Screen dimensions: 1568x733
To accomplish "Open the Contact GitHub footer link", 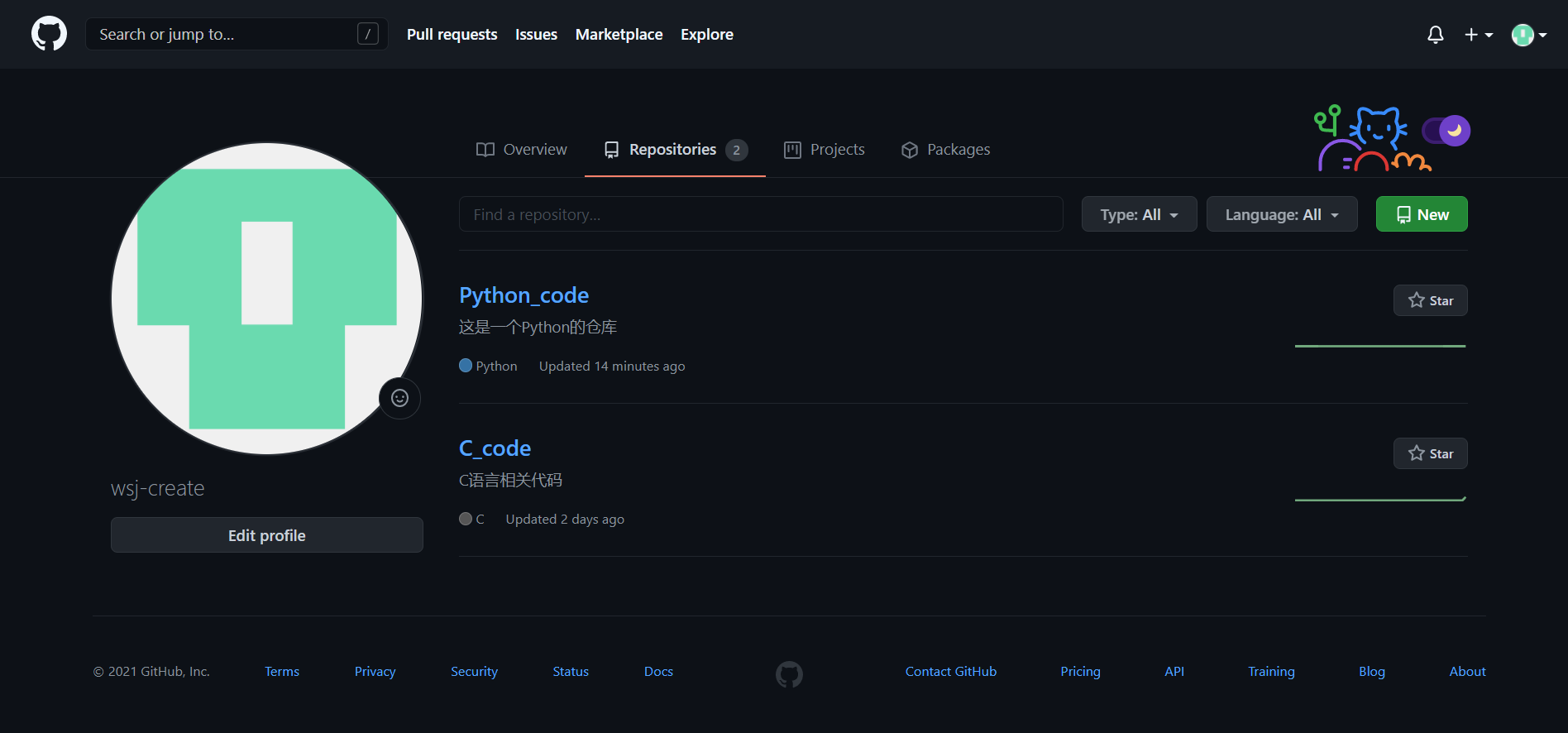I will point(951,672).
